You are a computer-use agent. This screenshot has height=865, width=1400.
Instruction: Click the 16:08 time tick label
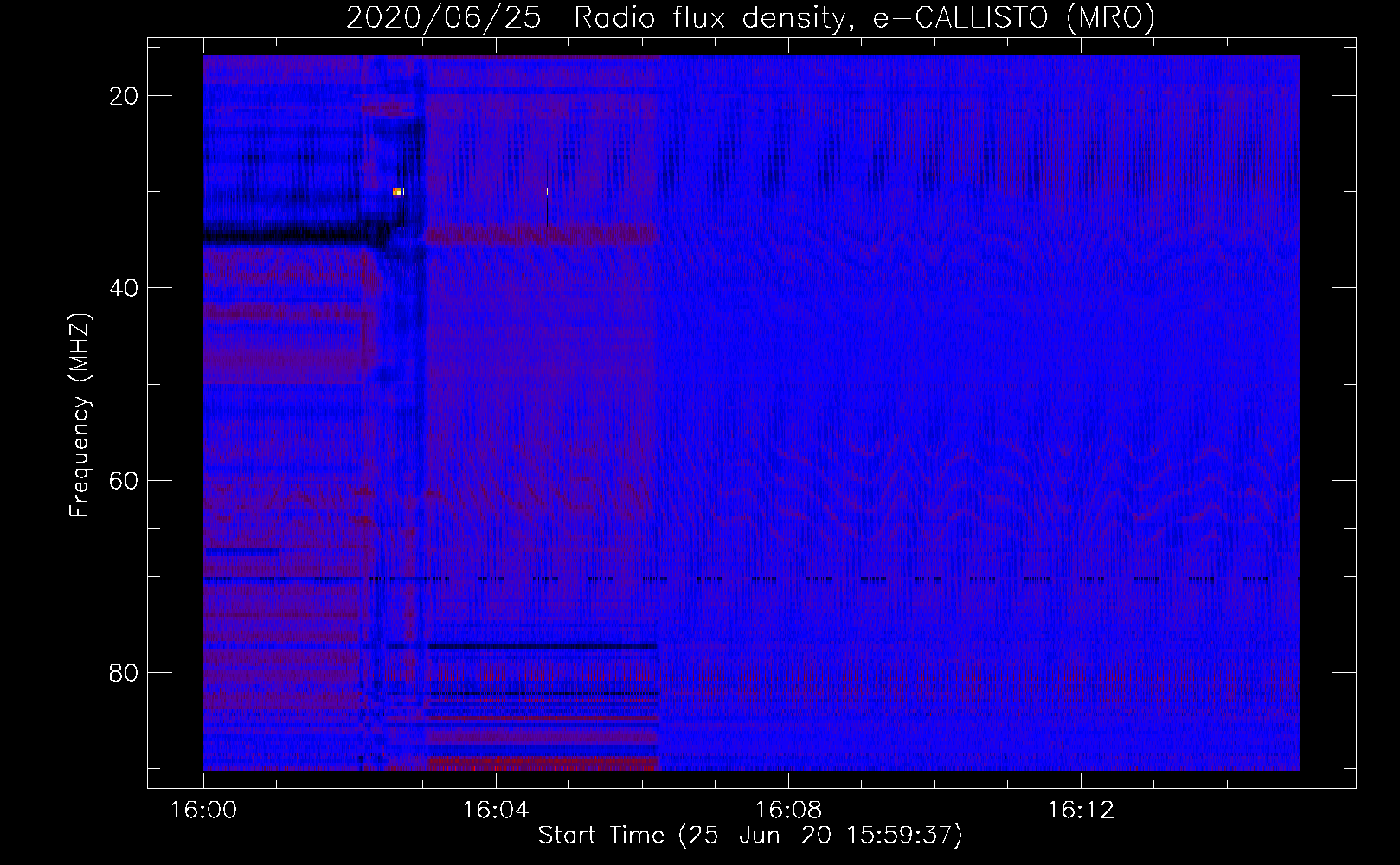[x=788, y=811]
